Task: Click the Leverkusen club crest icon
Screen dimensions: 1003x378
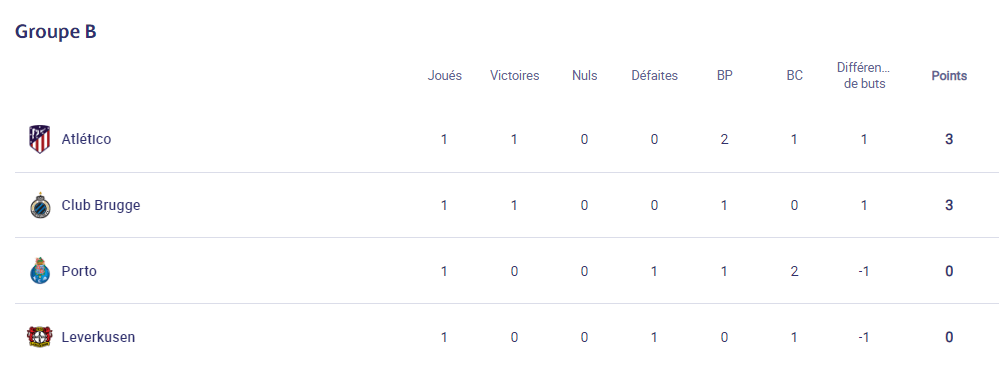Action: click(x=40, y=336)
